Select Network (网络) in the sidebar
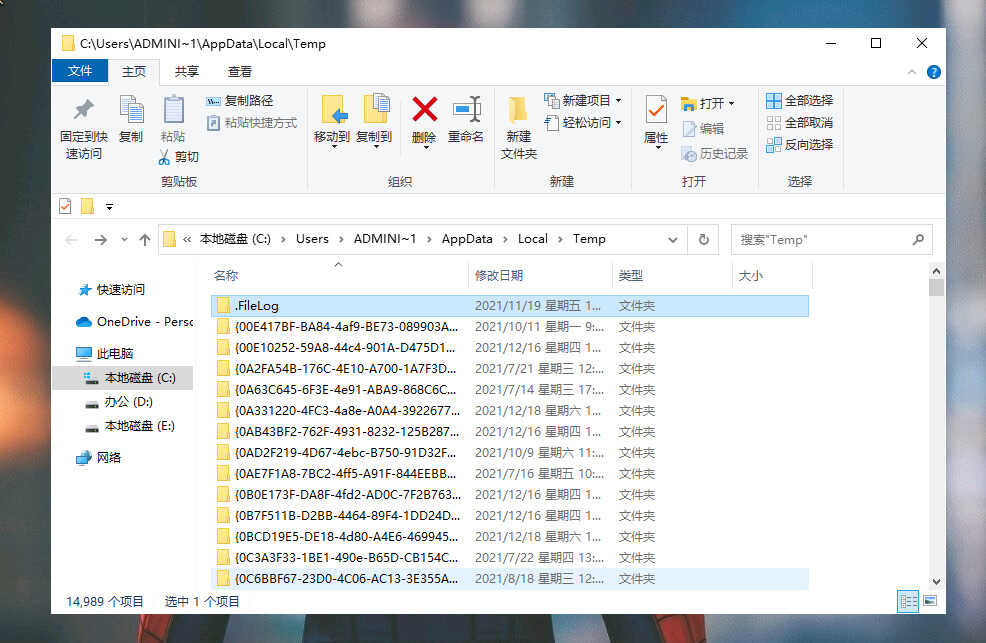This screenshot has width=986, height=643. pyautogui.click(x=99, y=458)
